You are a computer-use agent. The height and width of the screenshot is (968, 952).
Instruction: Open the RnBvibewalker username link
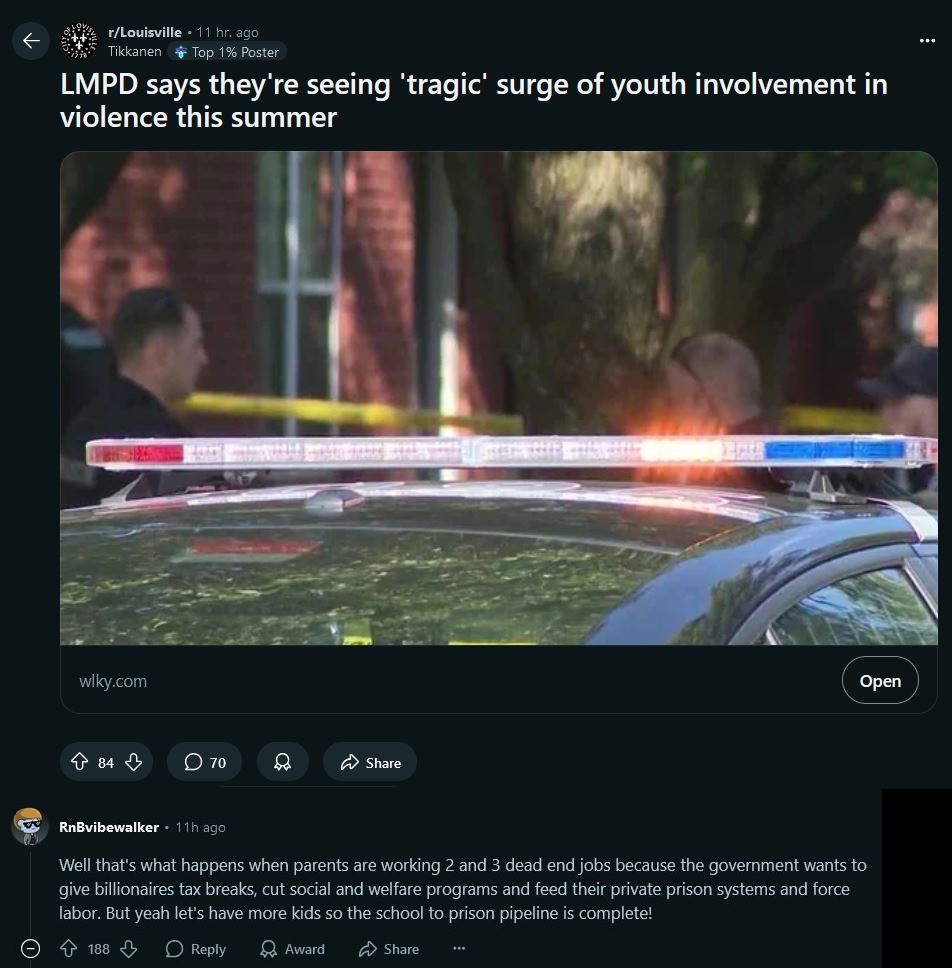pos(109,827)
